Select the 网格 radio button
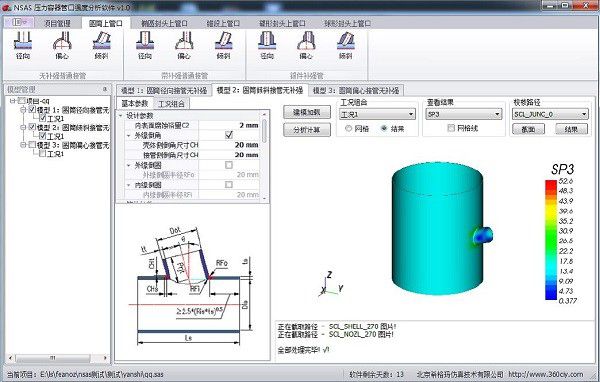Screen dimensions: 600x382 pyautogui.click(x=348, y=129)
